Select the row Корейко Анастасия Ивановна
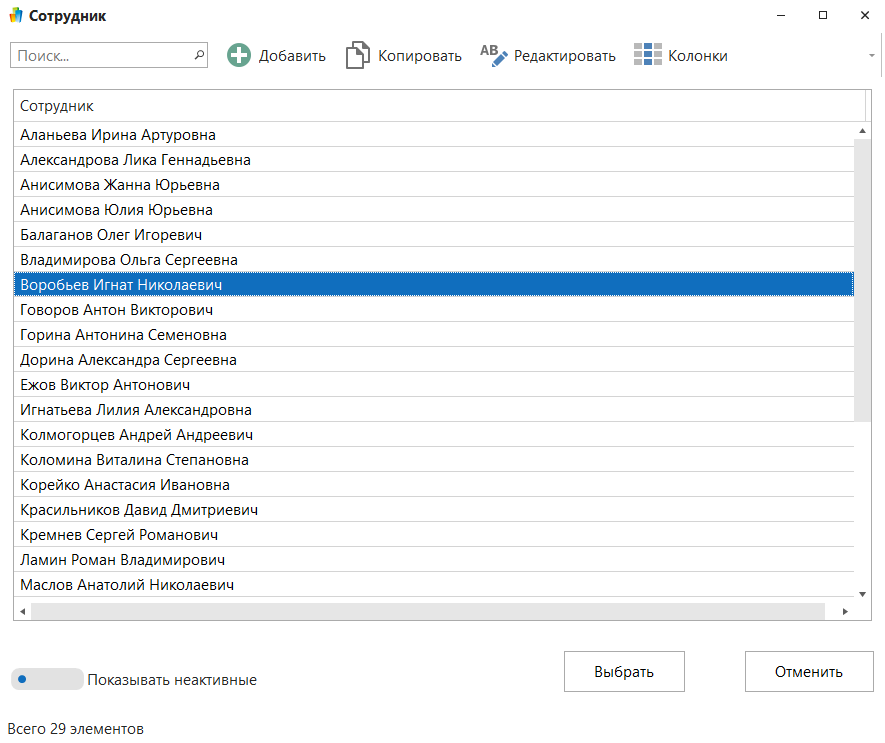The height and width of the screenshot is (743, 885). click(125, 485)
